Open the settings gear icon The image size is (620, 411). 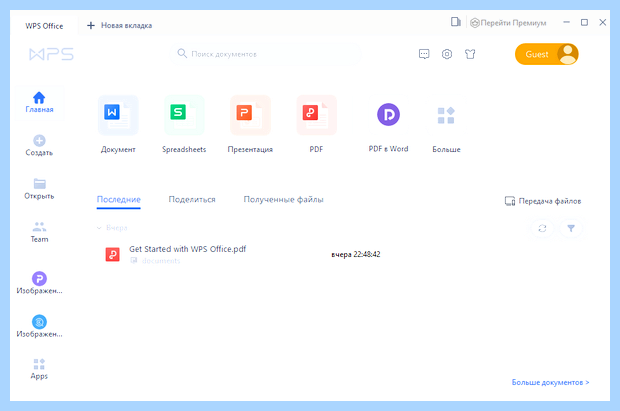pos(447,54)
